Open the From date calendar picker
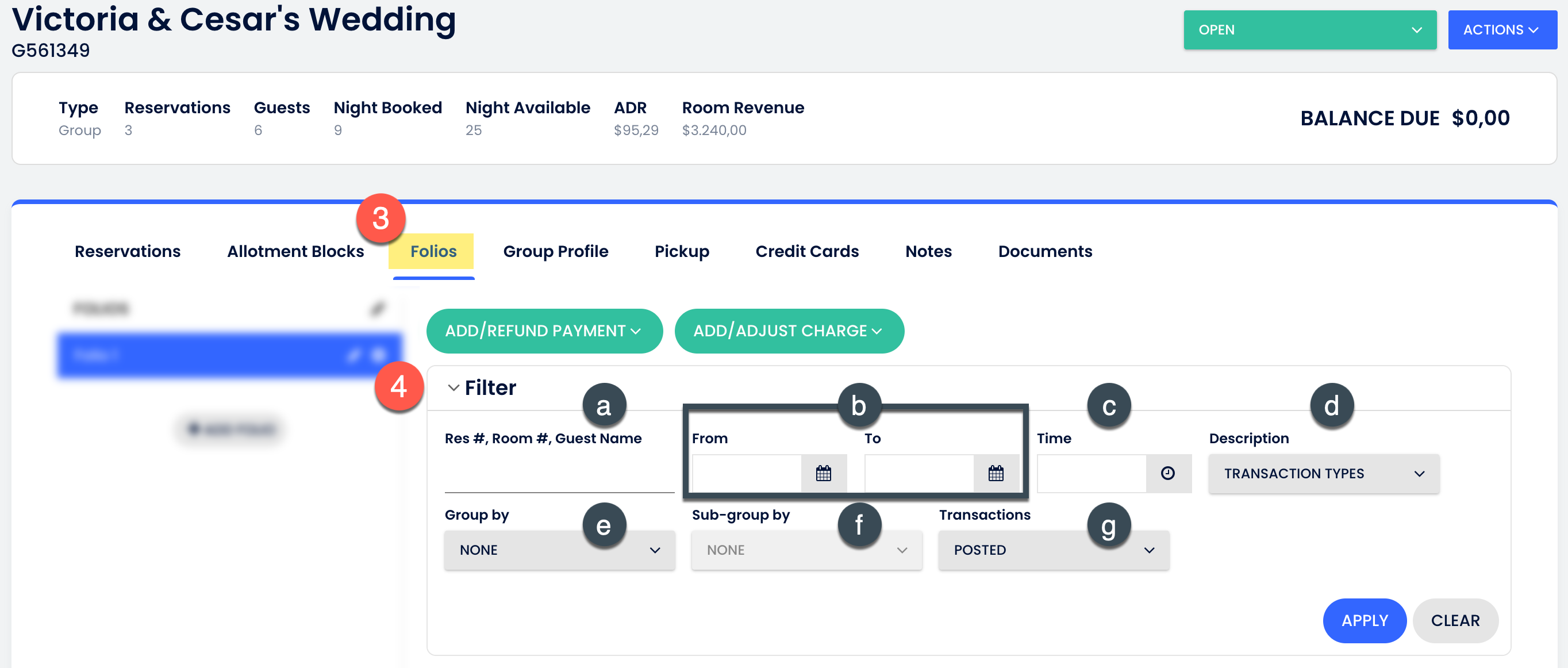 click(823, 473)
